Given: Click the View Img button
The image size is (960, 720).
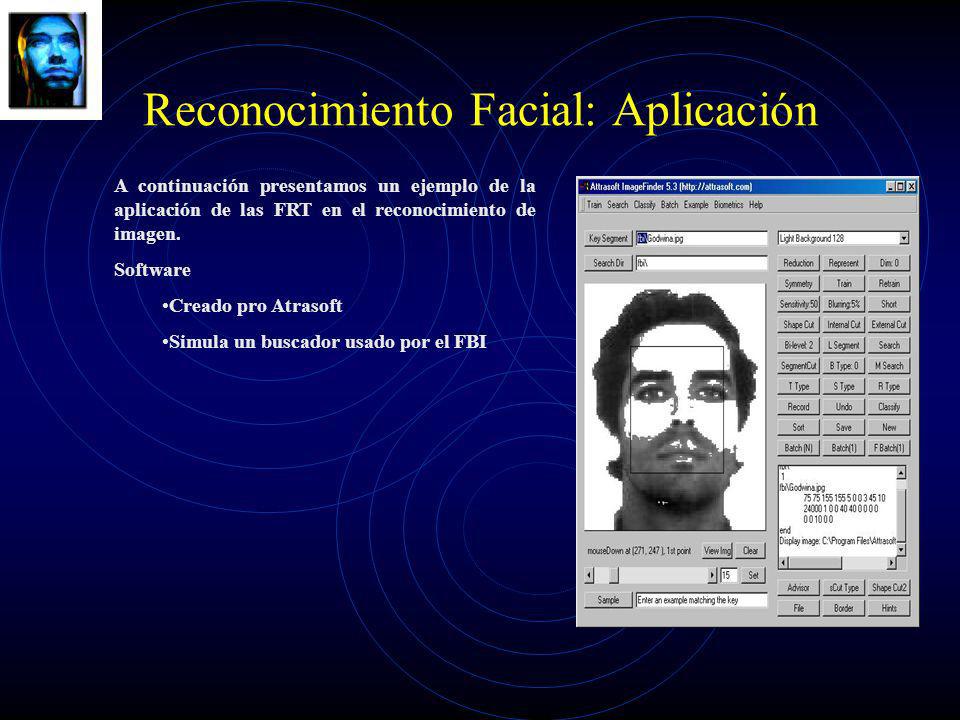Looking at the screenshot, I should 717,551.
